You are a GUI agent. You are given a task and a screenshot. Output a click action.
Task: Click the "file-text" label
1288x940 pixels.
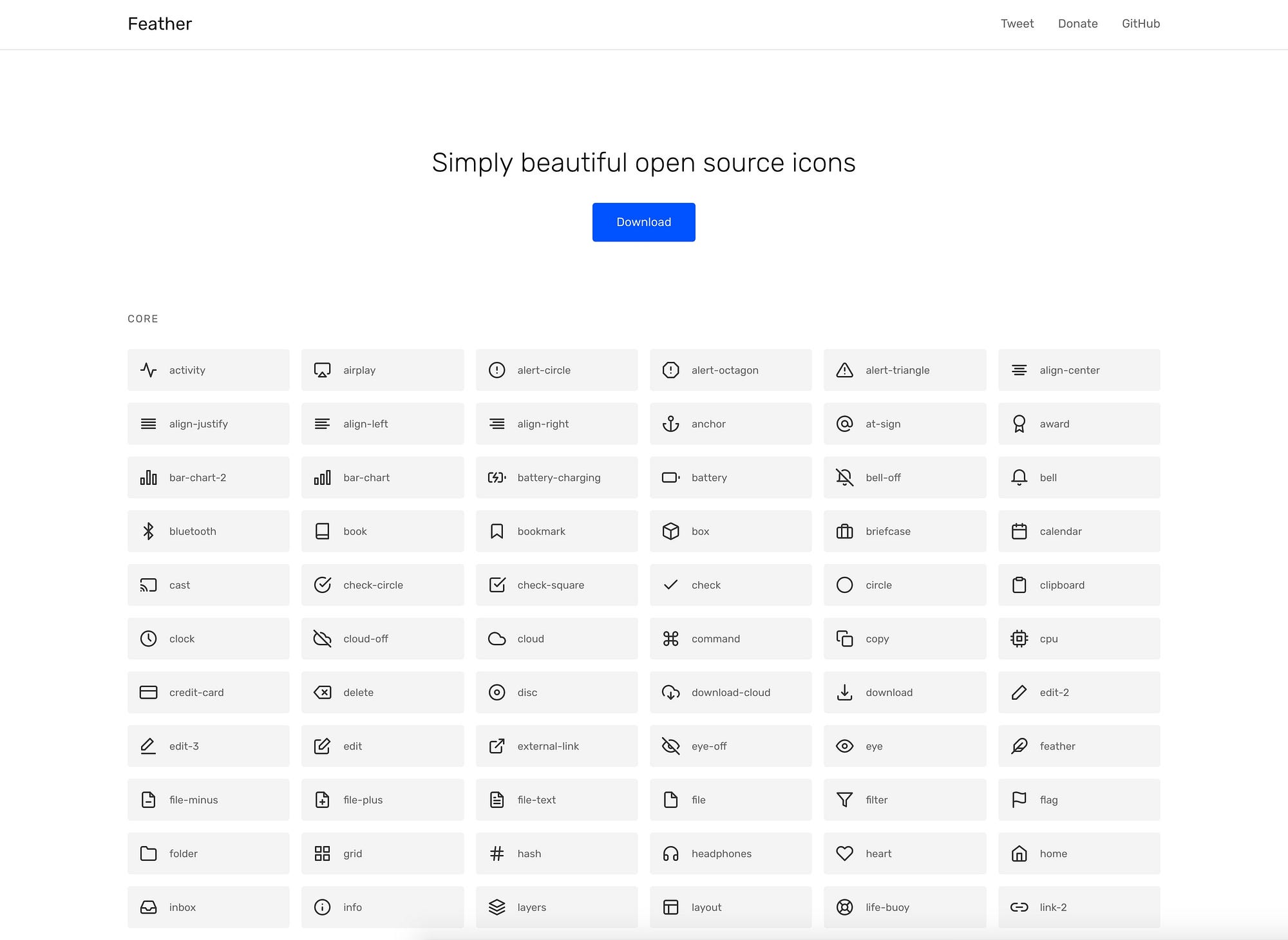[536, 800]
